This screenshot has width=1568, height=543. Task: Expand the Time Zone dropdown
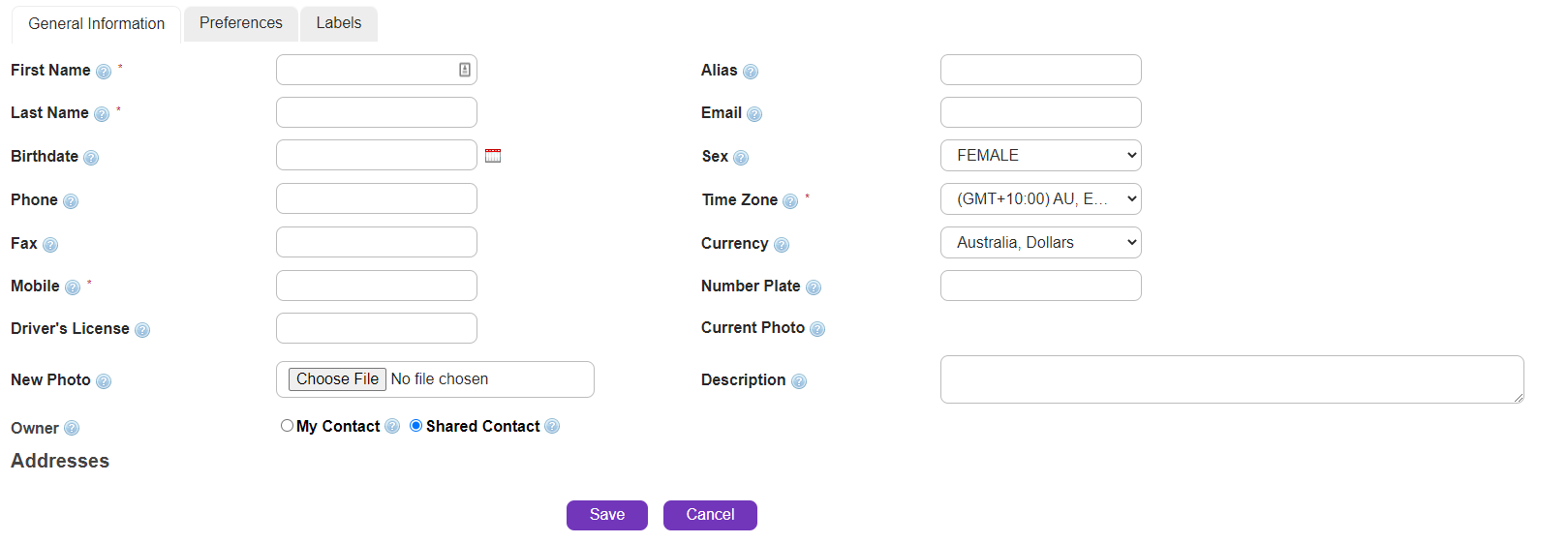pos(1040,199)
